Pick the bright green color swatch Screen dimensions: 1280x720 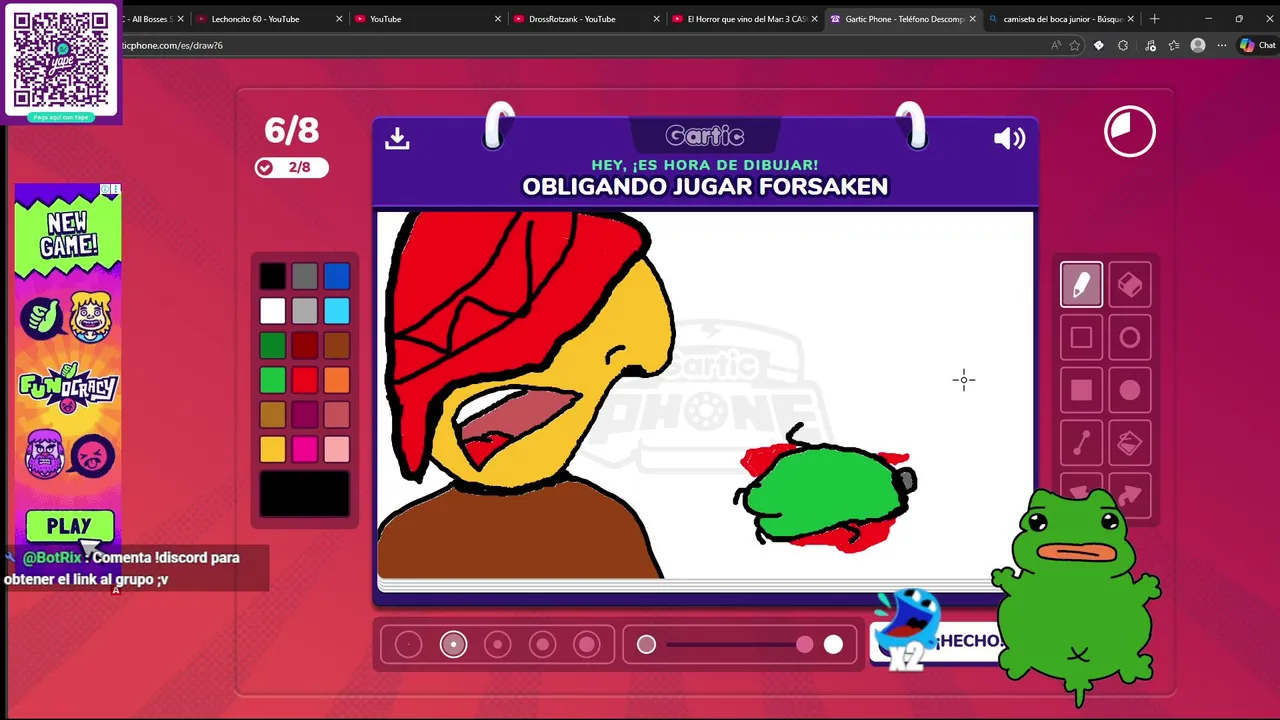click(x=273, y=380)
